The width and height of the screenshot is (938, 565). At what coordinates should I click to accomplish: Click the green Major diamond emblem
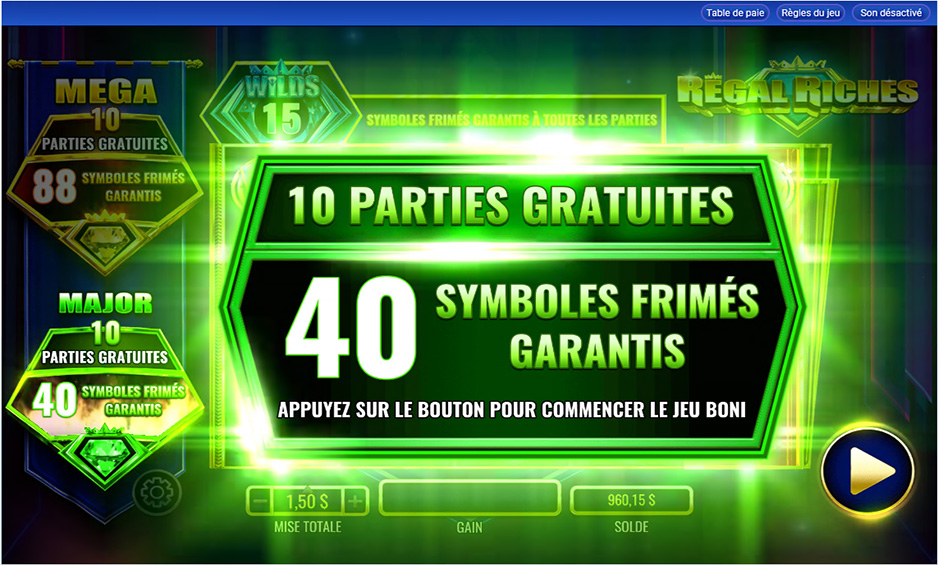click(x=105, y=453)
